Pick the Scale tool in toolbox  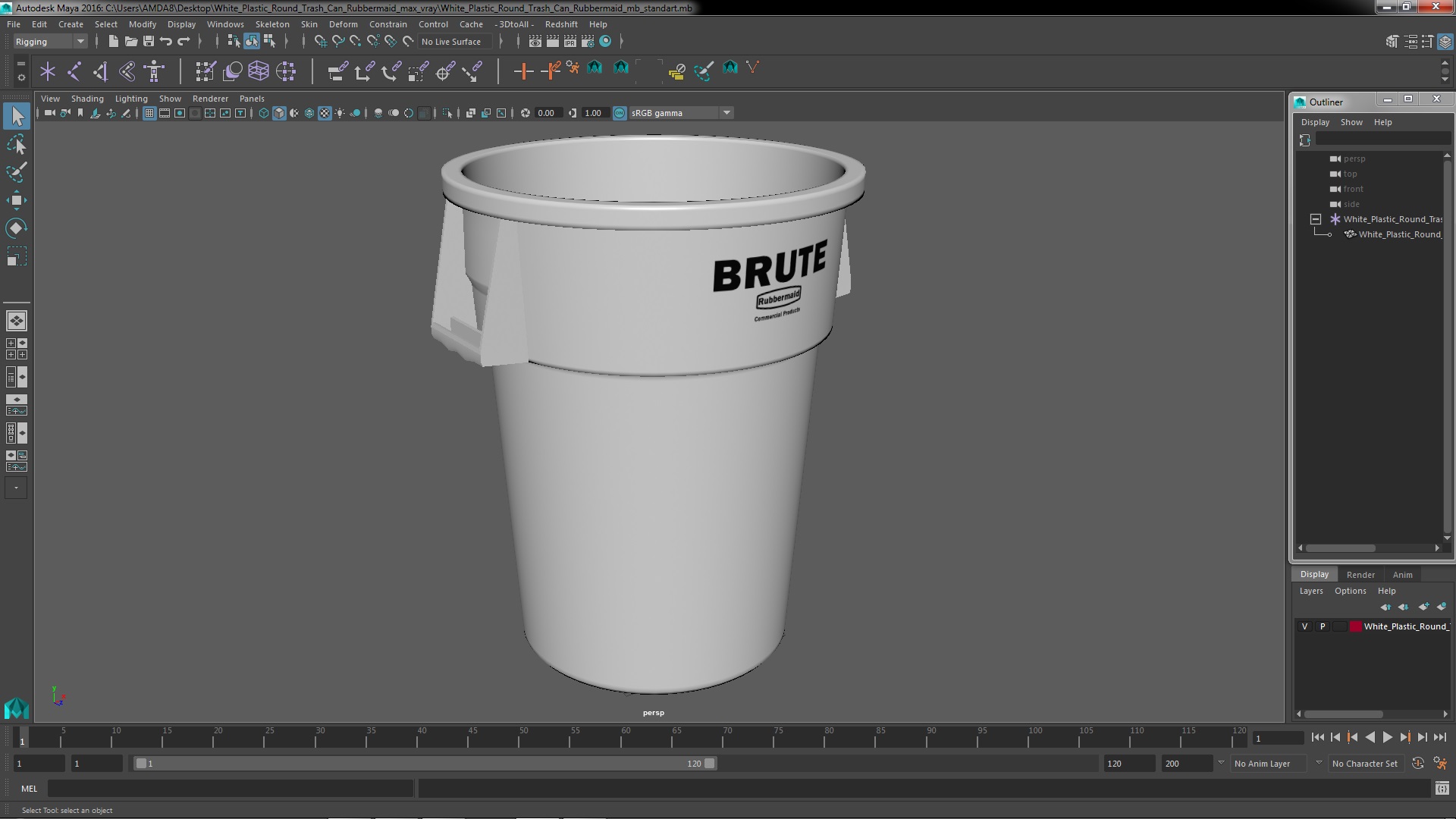[x=16, y=256]
